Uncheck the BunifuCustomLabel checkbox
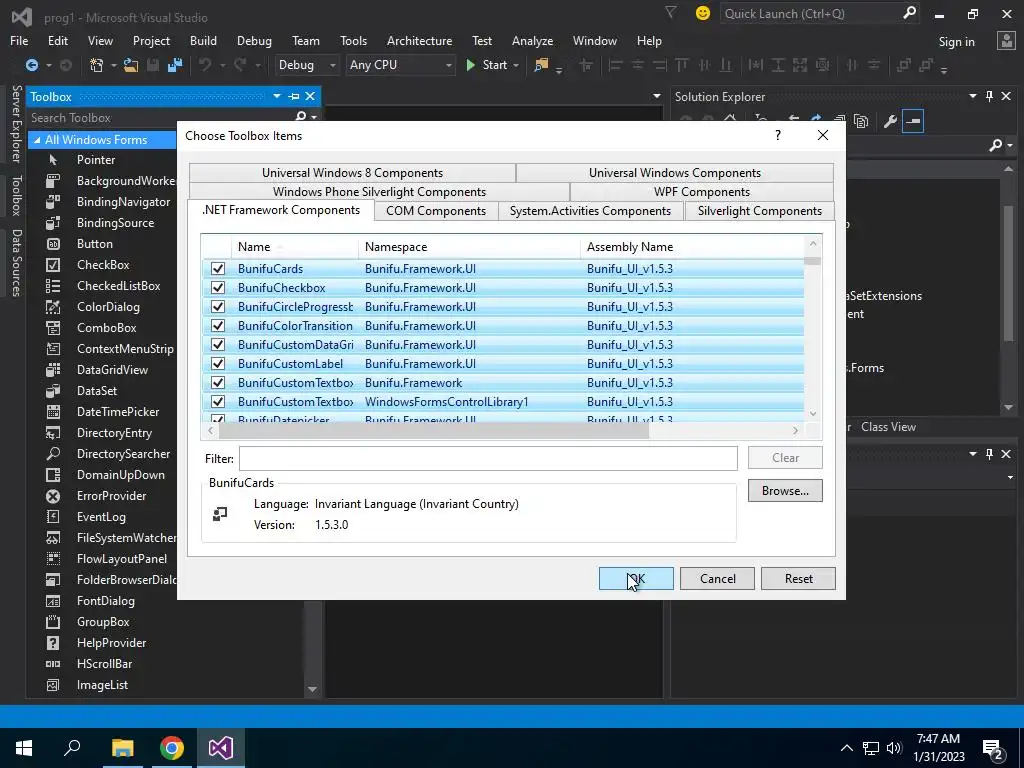The image size is (1024, 768). (217, 363)
